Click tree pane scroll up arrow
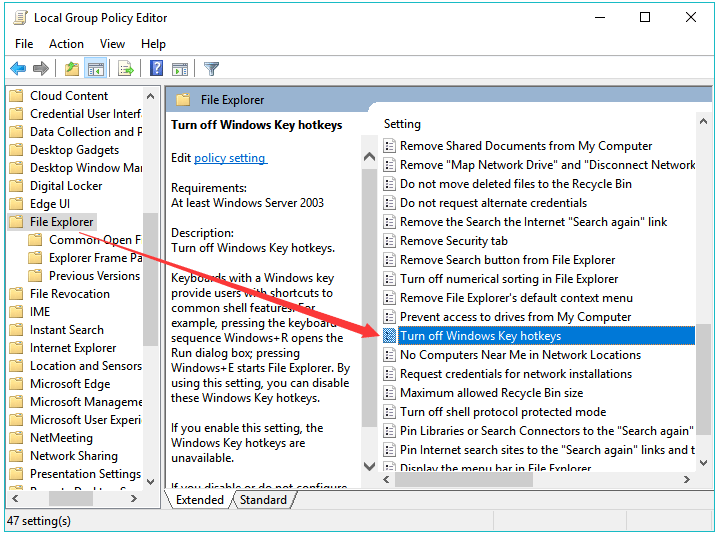Image resolution: width=719 pixels, height=536 pixels. coord(150,96)
